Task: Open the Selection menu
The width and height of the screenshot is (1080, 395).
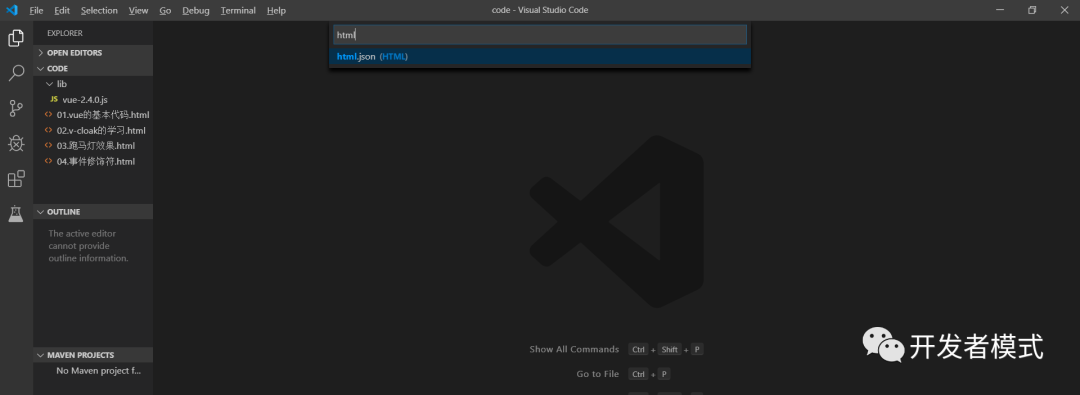Action: pos(99,10)
